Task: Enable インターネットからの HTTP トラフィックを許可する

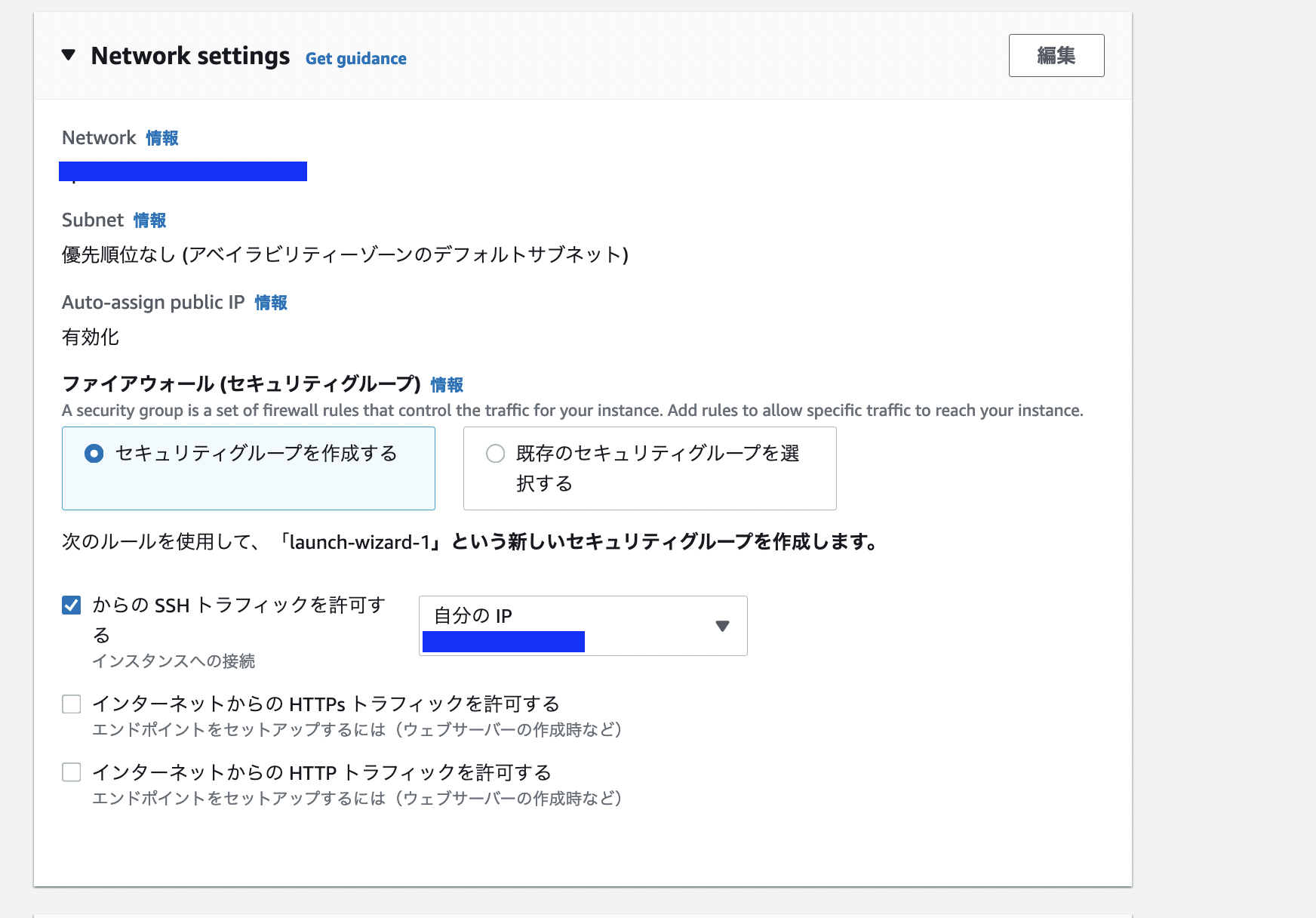Action: pyautogui.click(x=71, y=772)
